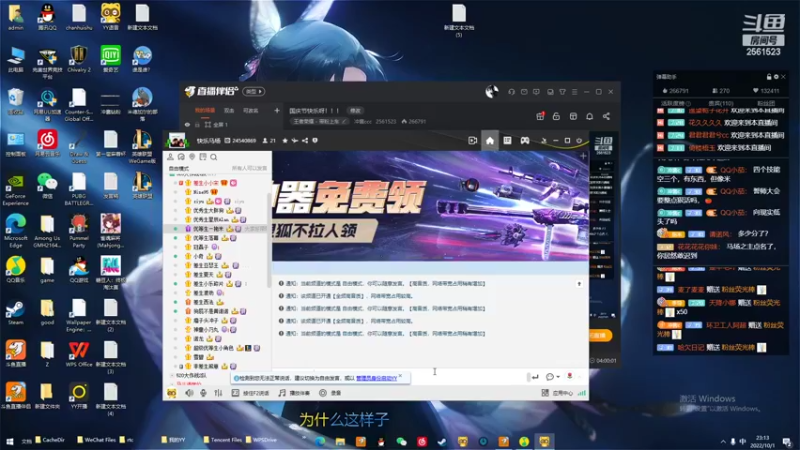Screen dimensions: 800x450
Task: Open the gamepad icon in YY header
Action: pos(524,141)
